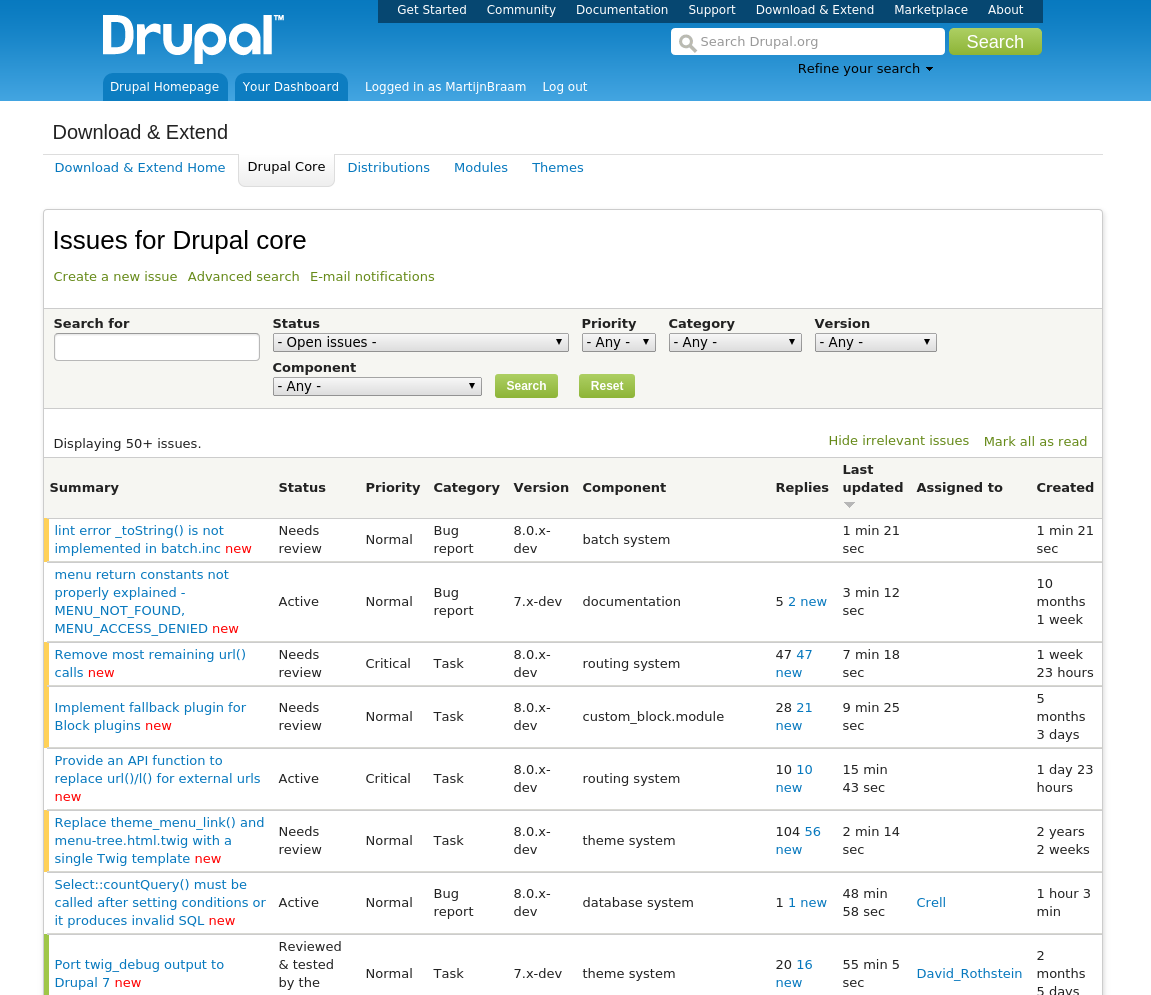
Task: Open issue Remove most remaining url() calls
Action: click(x=150, y=664)
